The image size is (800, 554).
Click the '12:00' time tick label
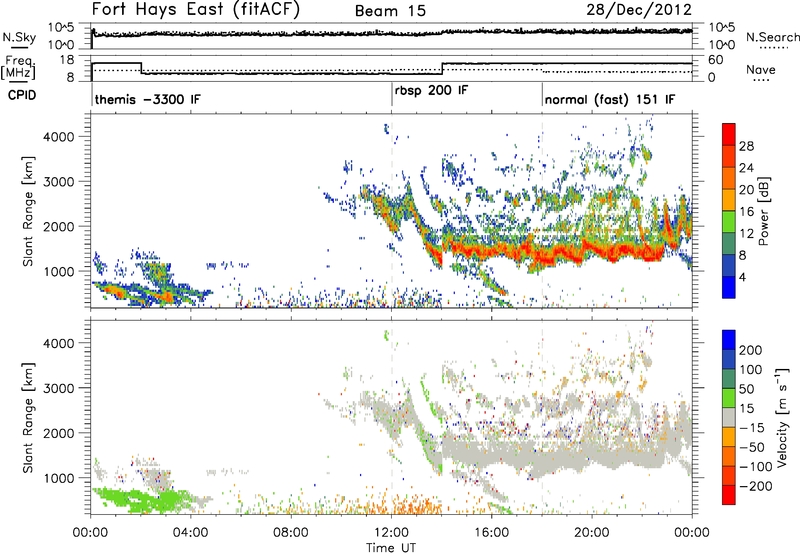[391, 533]
